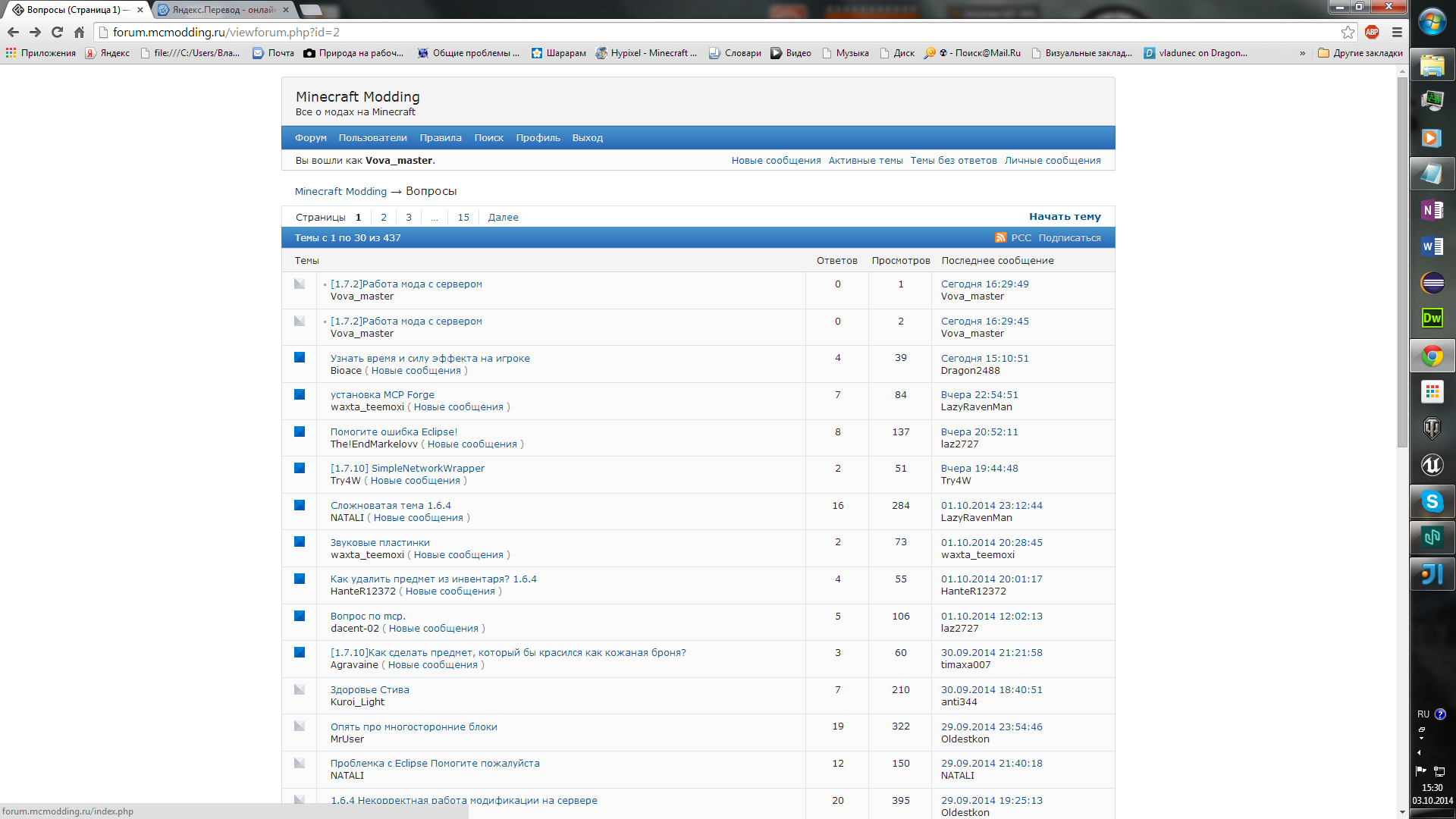The height and width of the screenshot is (819, 1456).
Task: Launch Word from the taskbar
Action: [1432, 246]
